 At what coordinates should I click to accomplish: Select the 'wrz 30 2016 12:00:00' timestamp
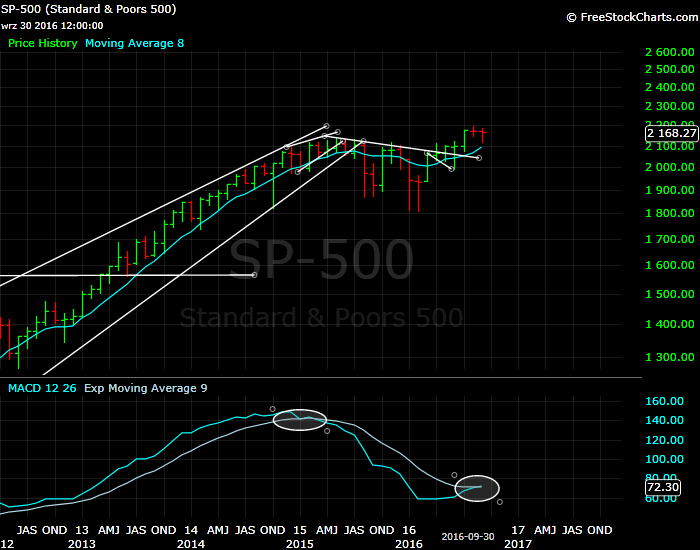point(52,25)
